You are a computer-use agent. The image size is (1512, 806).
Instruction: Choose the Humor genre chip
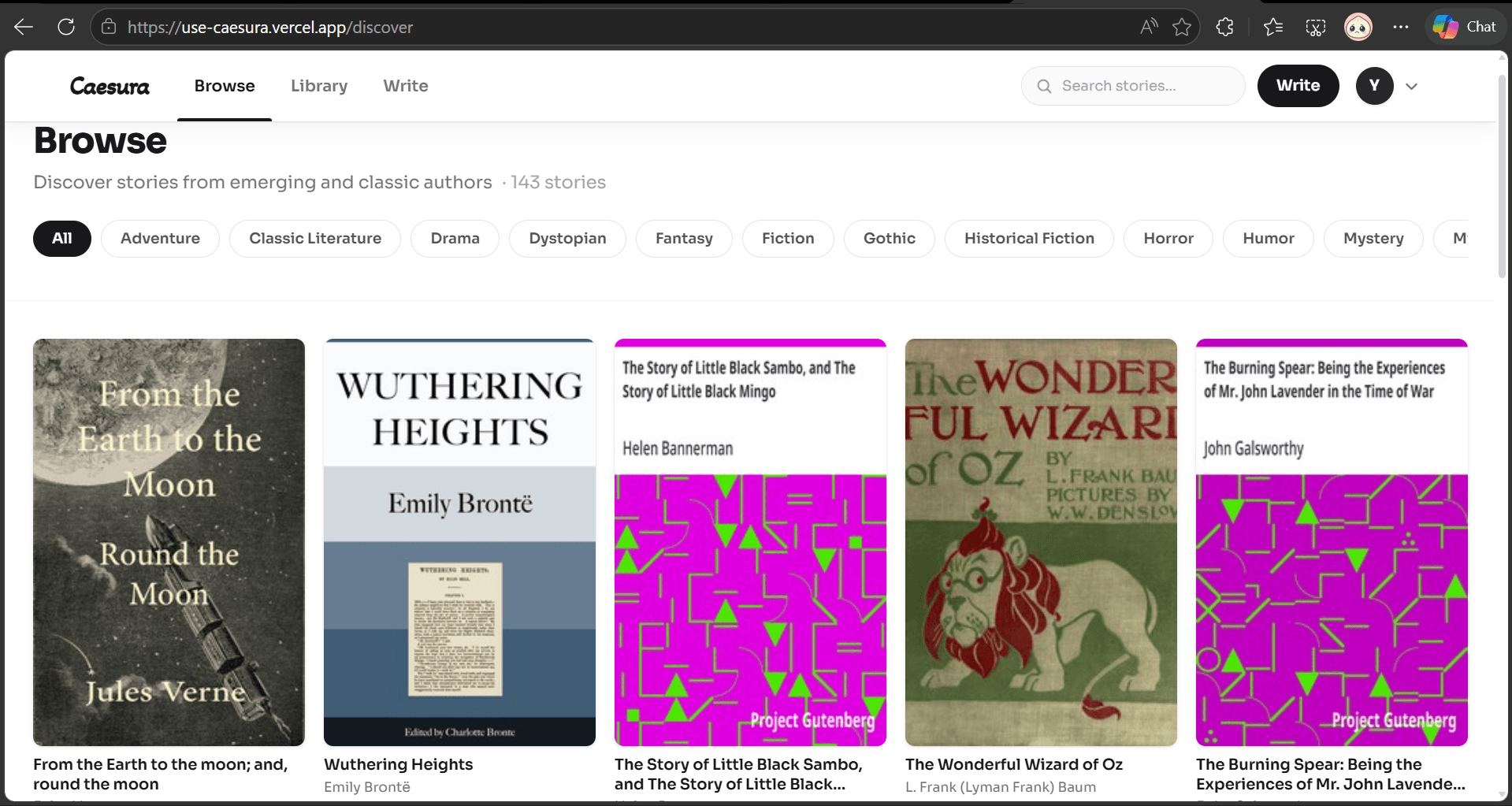click(1269, 239)
